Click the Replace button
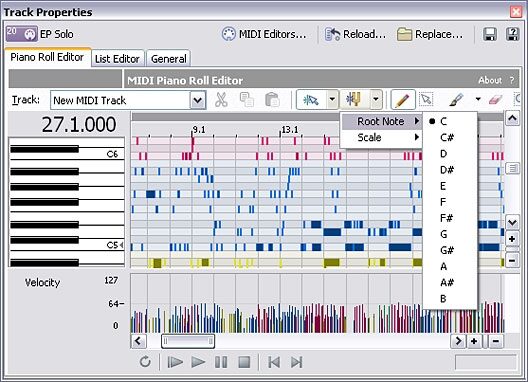The image size is (528, 382). tap(430, 34)
